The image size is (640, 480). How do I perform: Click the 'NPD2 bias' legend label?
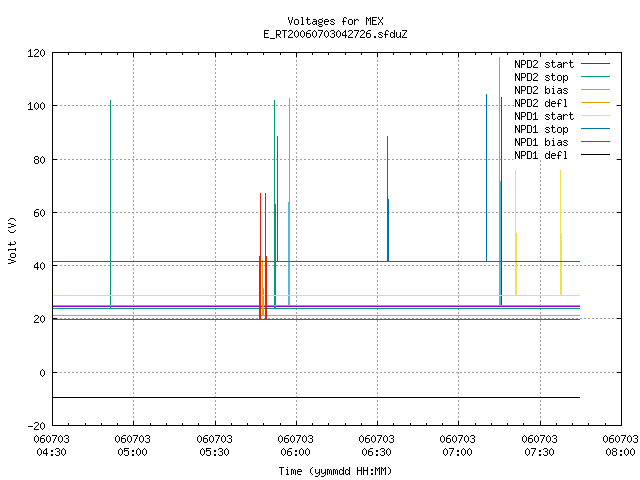[541, 90]
